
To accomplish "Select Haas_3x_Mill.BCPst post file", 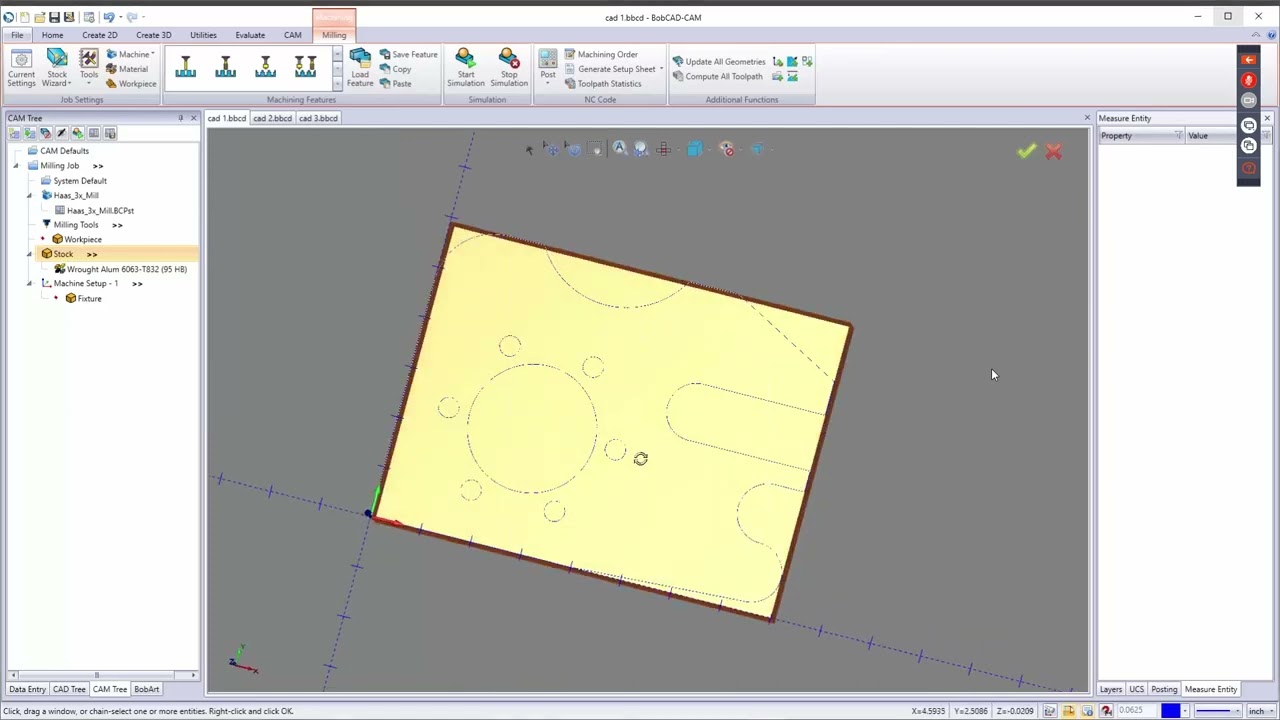I will click(x=94, y=210).
